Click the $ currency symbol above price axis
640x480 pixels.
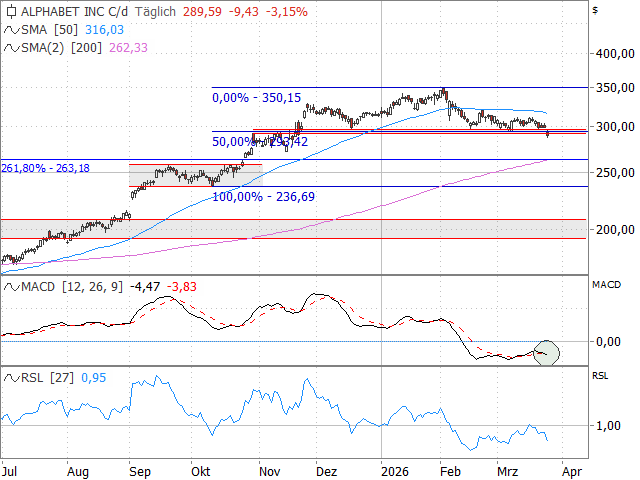(595, 10)
